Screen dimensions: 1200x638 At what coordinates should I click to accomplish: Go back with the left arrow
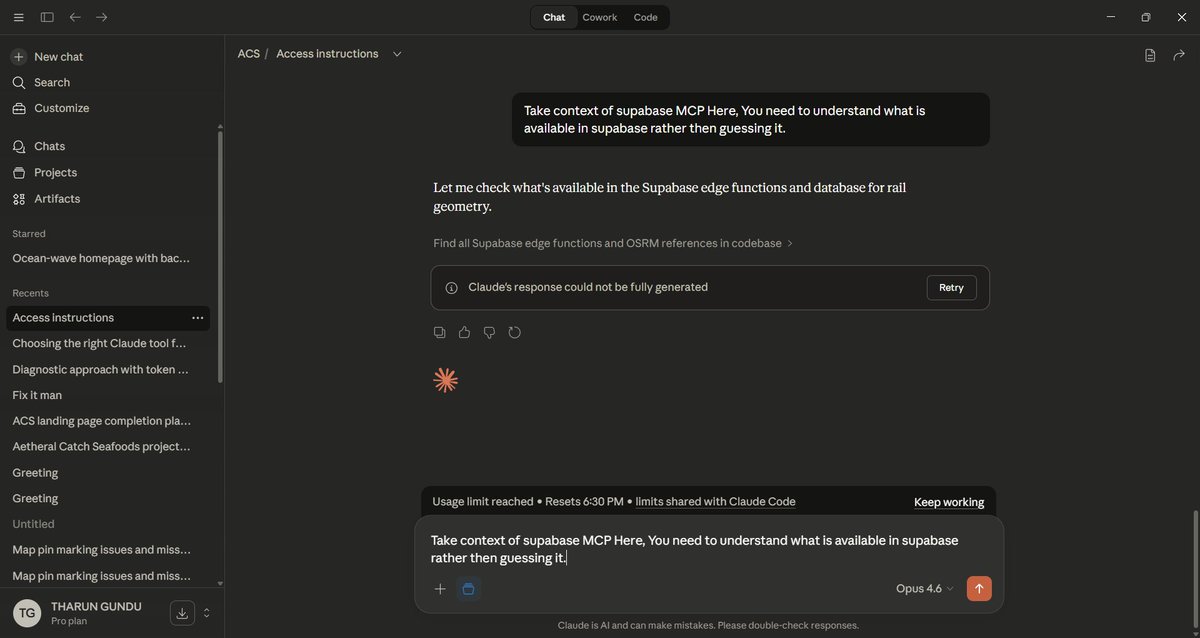coord(75,17)
